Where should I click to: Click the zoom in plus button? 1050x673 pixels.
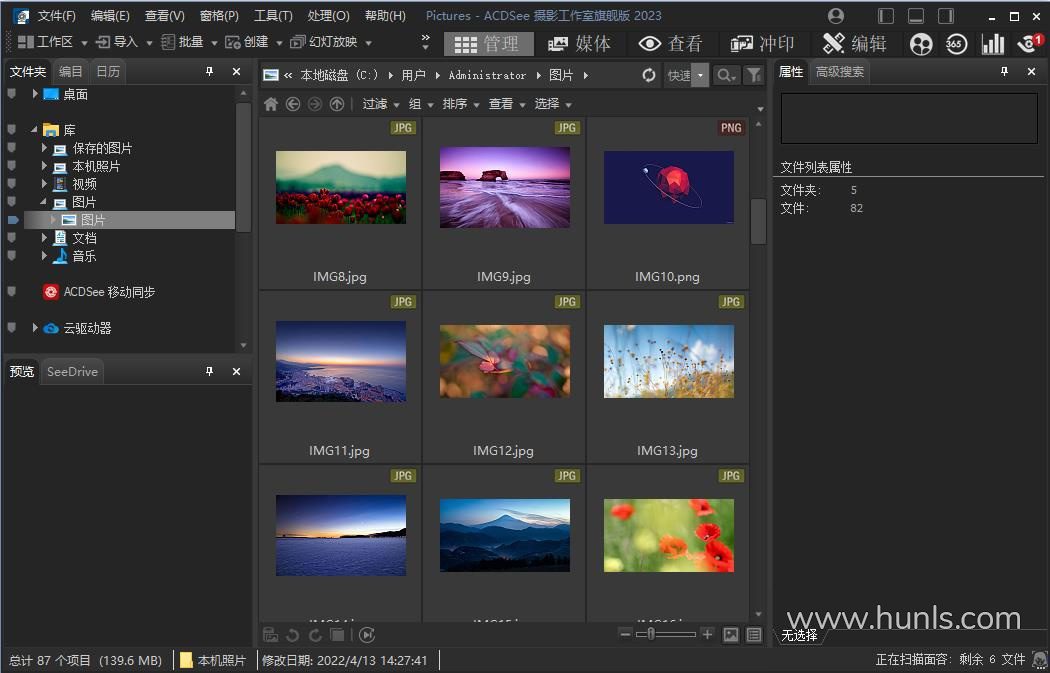707,634
